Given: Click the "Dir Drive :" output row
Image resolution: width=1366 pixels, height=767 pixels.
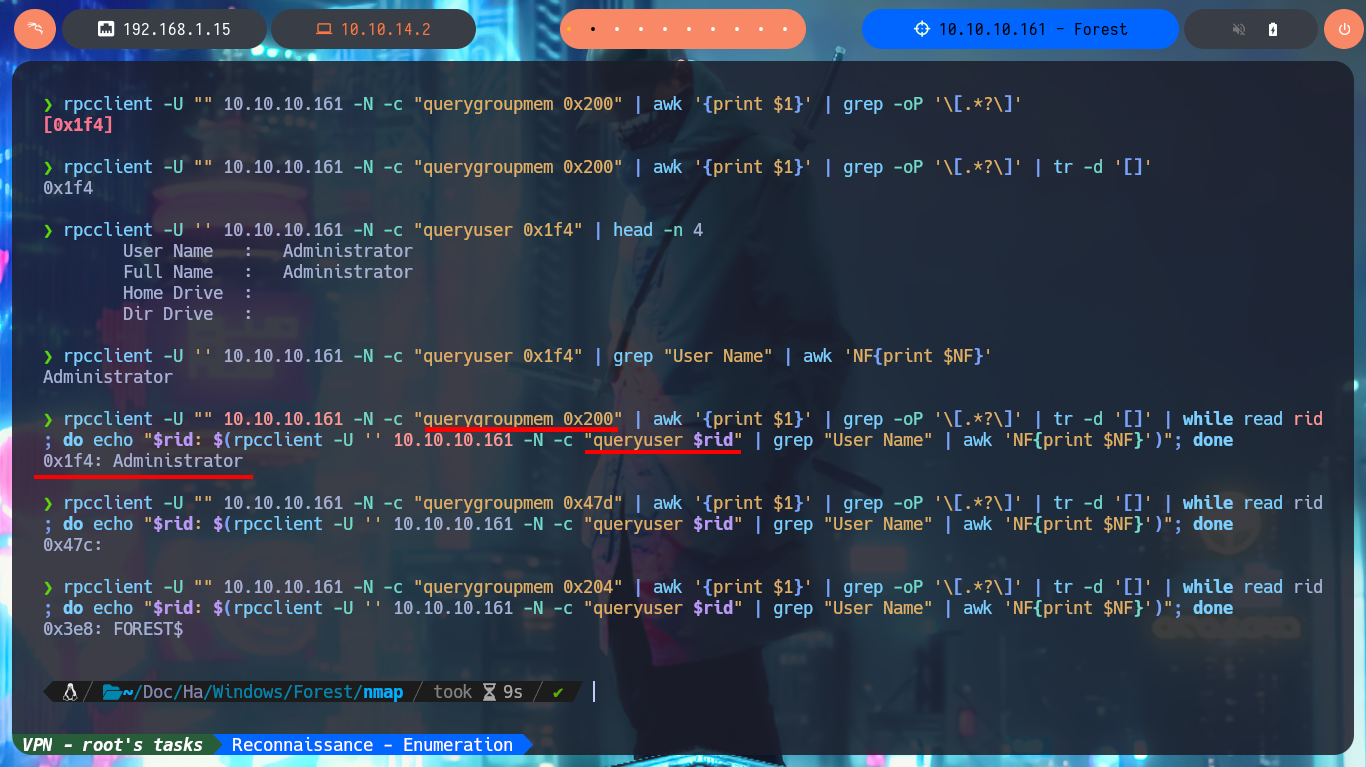Looking at the screenshot, I should coord(187,314).
